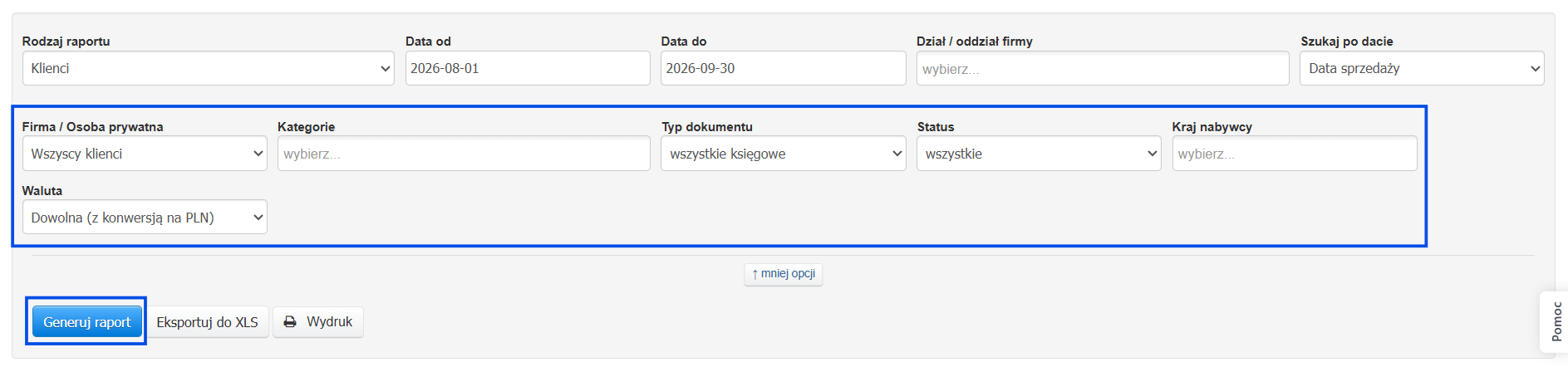Click the Data od date field
The image size is (1568, 367).
click(528, 68)
